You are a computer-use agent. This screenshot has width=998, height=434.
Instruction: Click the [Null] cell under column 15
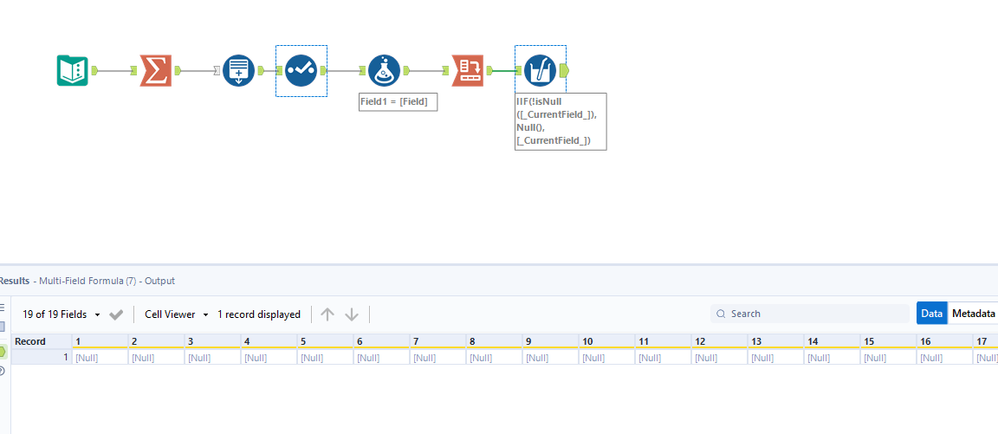[889, 358]
